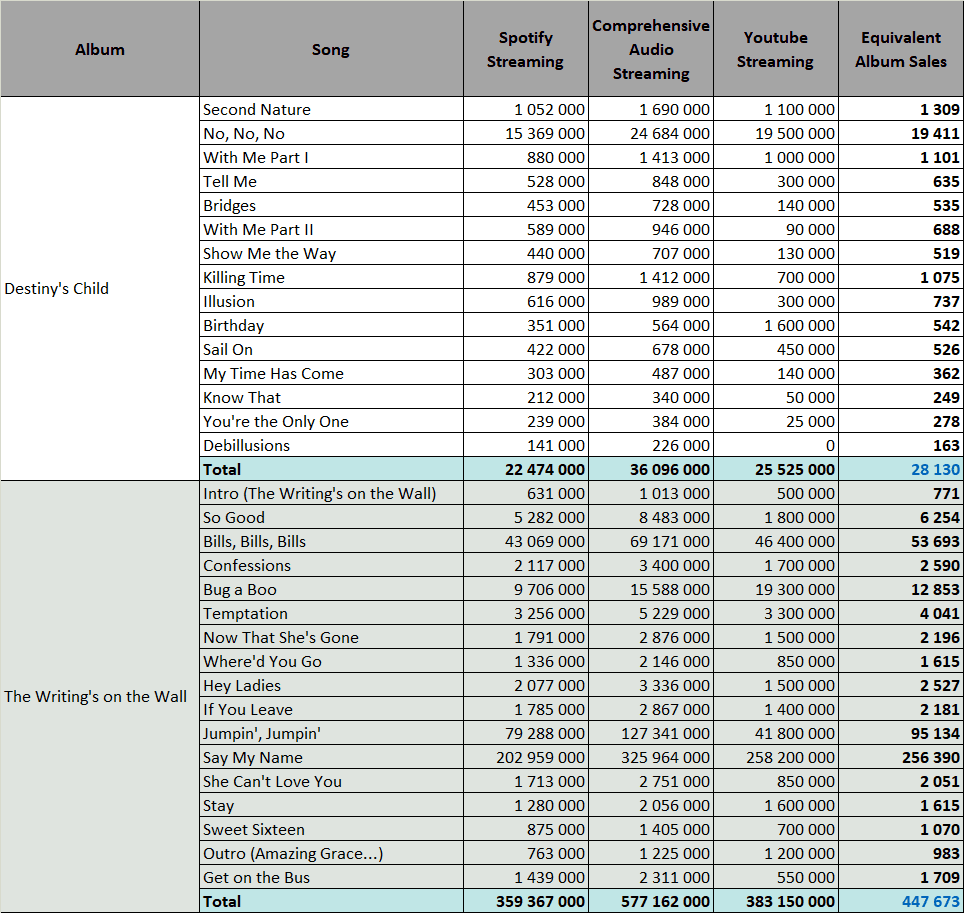
Task: Select the Debillusions song cell
Action: 331,445
